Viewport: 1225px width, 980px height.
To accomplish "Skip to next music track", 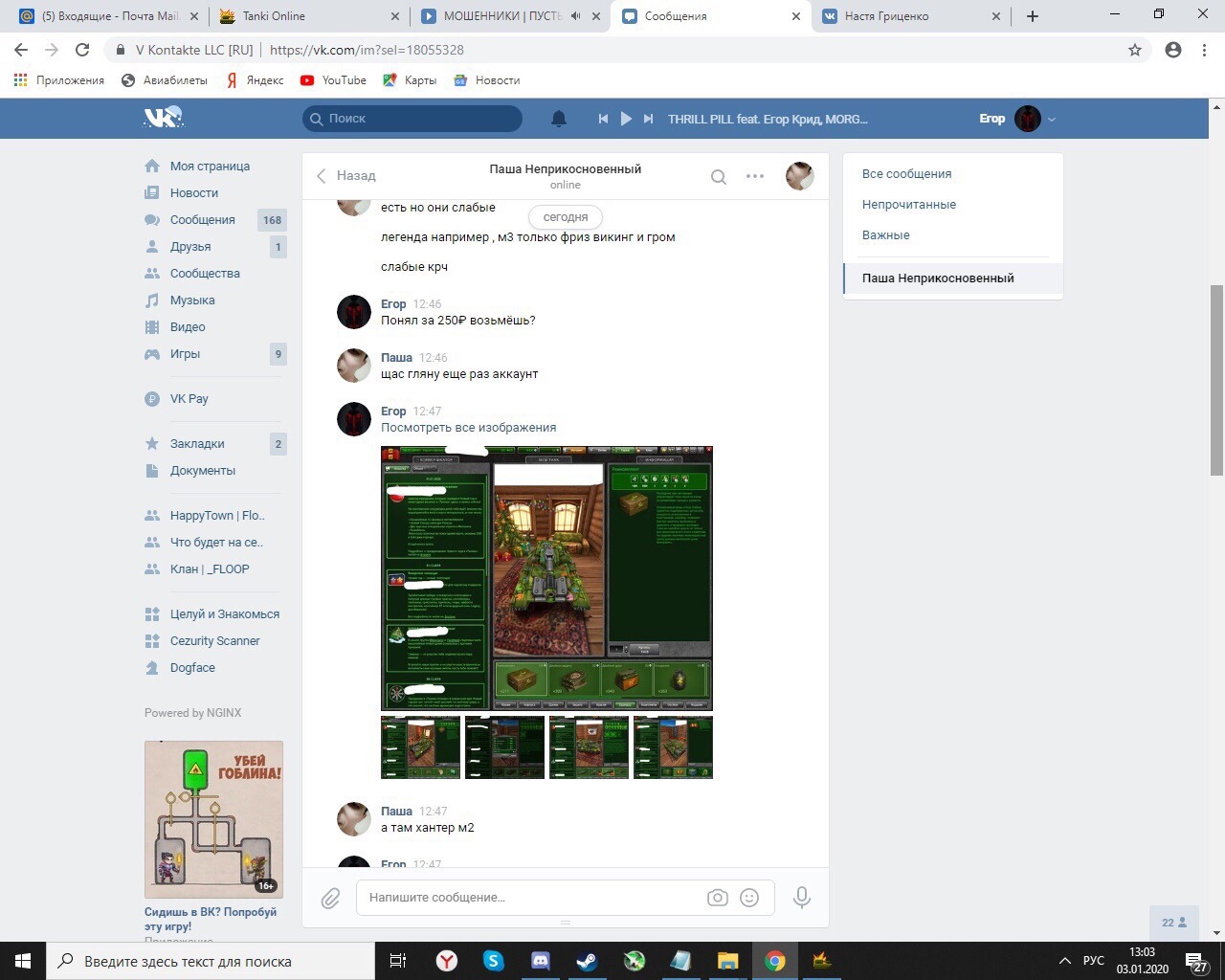I will [648, 119].
